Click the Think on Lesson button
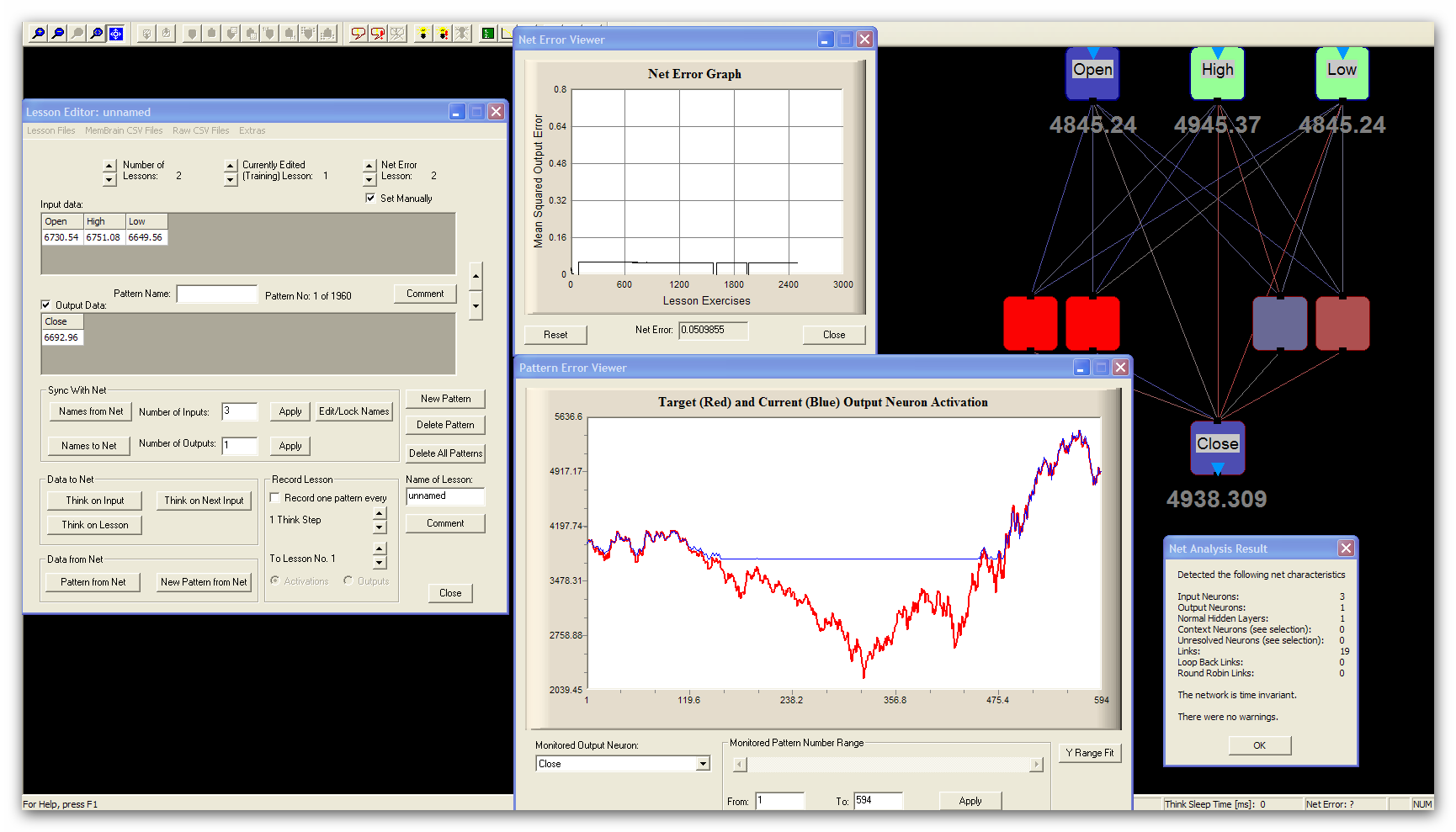 point(95,525)
